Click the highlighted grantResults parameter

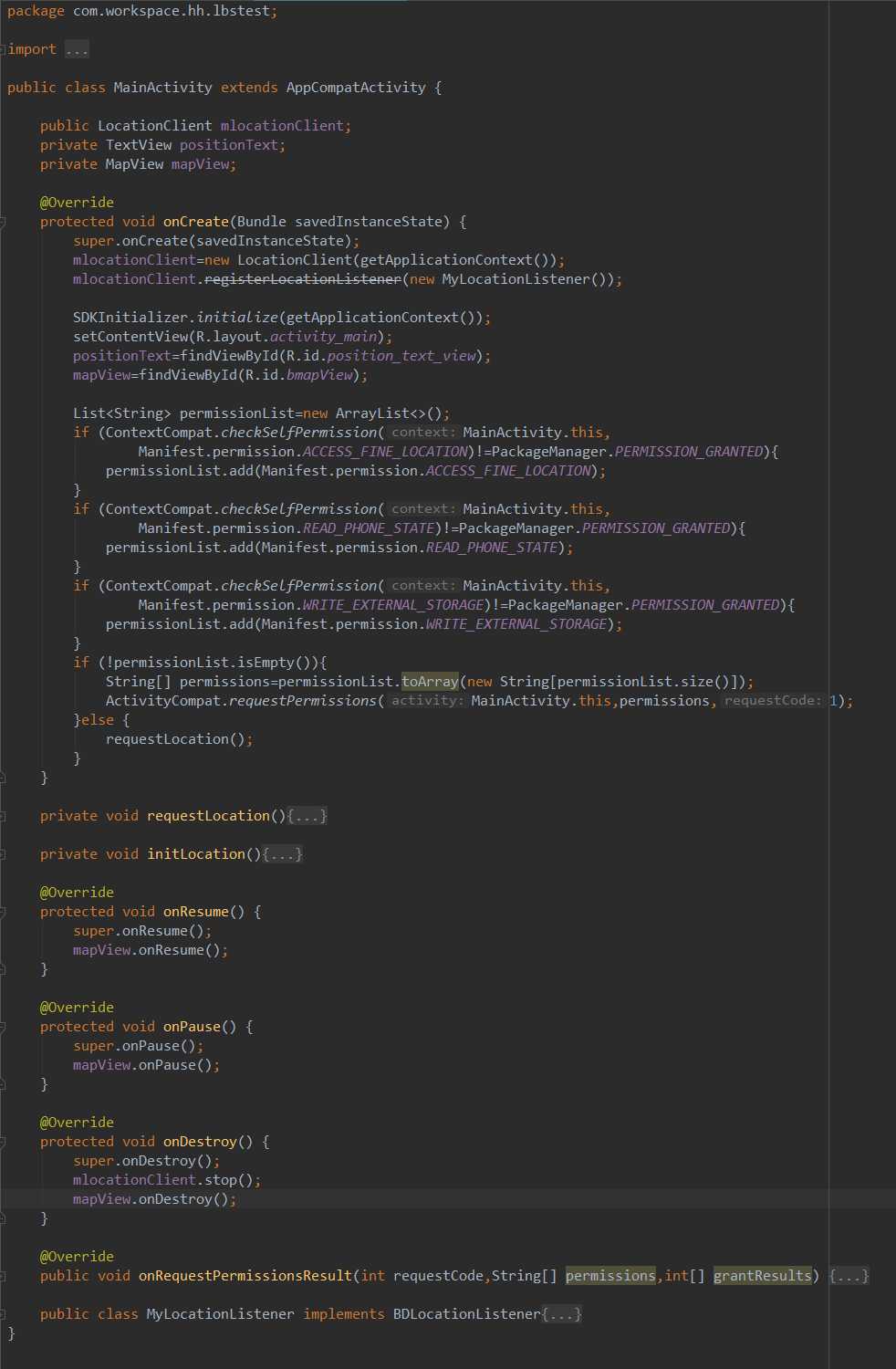point(763,1276)
